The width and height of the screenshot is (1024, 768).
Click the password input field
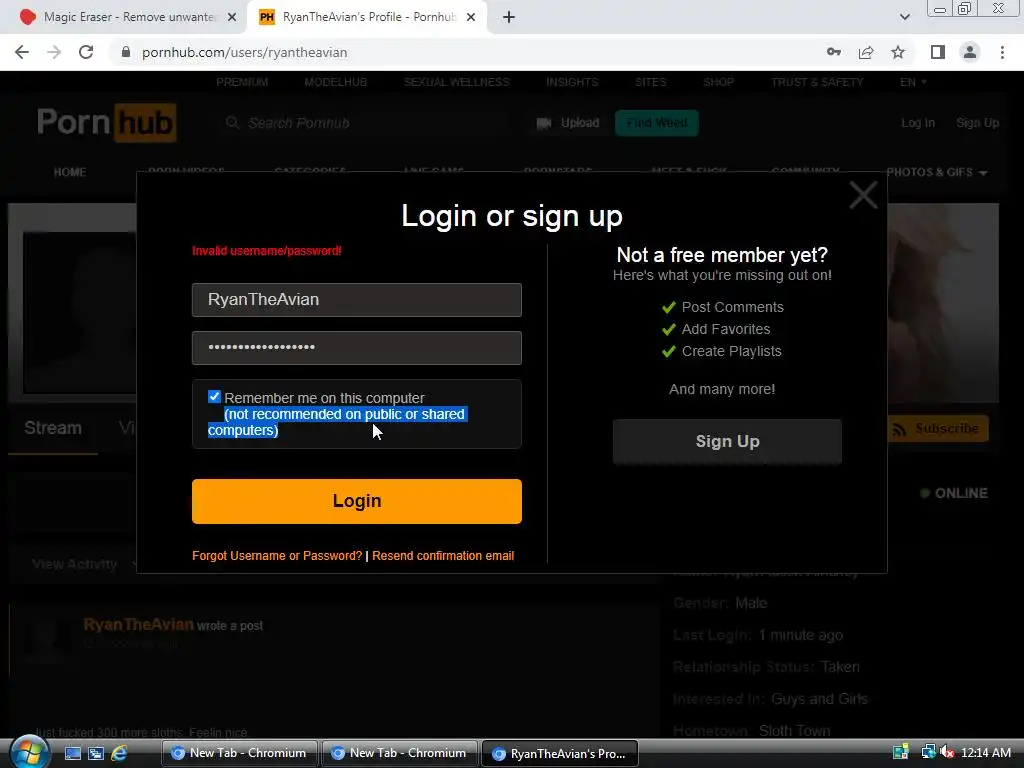(357, 347)
